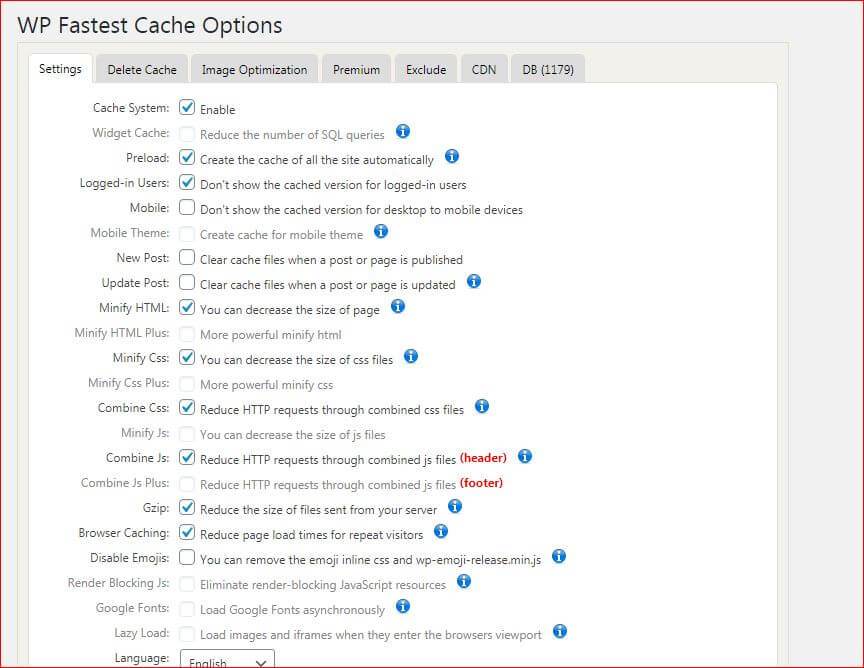Image resolution: width=864 pixels, height=668 pixels.
Task: Toggle Combine Js checkbox
Action: pos(187,457)
